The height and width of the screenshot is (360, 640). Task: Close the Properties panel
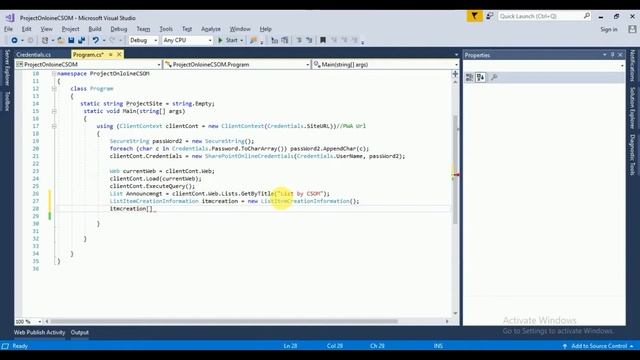[620, 55]
